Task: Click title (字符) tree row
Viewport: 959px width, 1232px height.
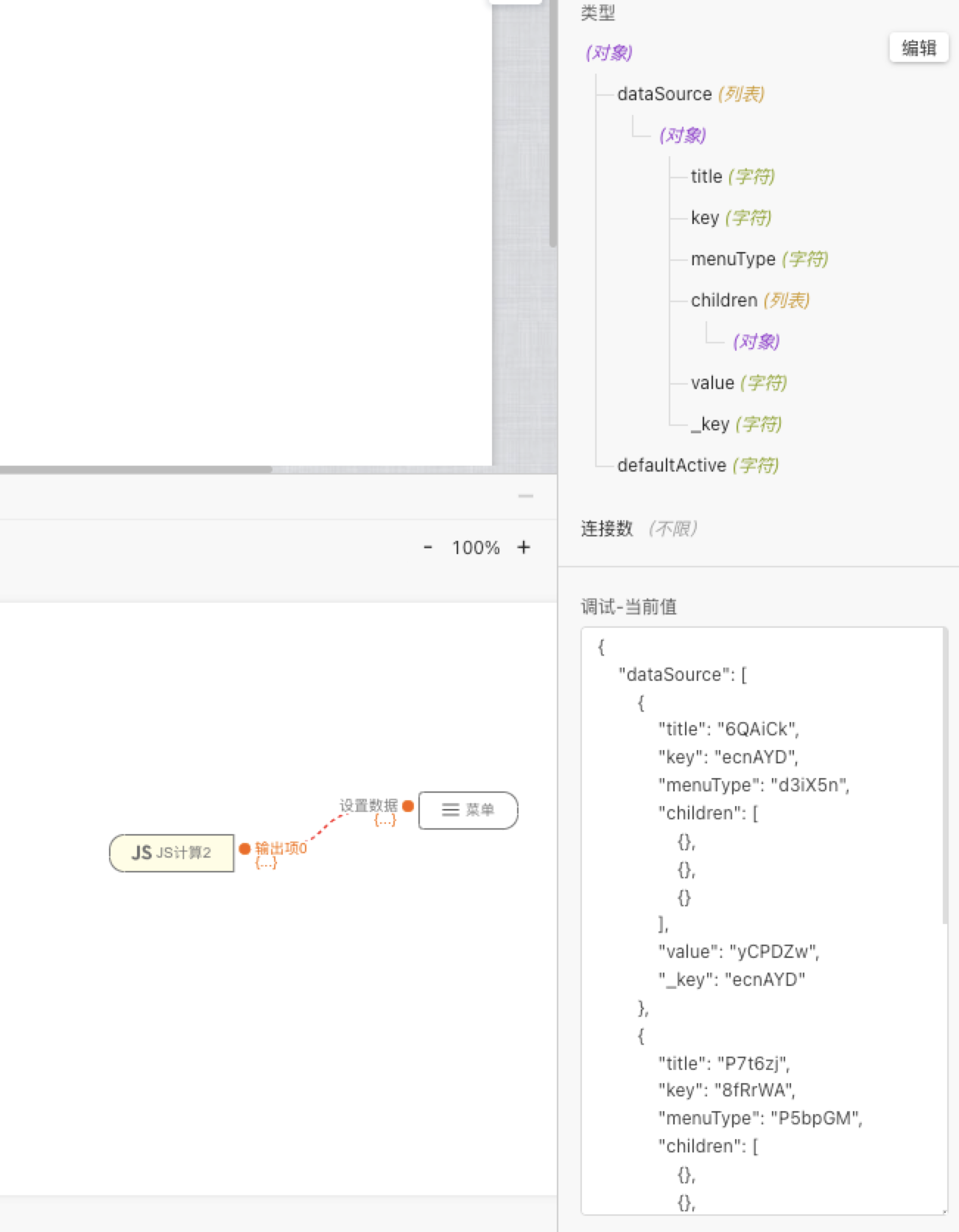Action: (x=733, y=177)
